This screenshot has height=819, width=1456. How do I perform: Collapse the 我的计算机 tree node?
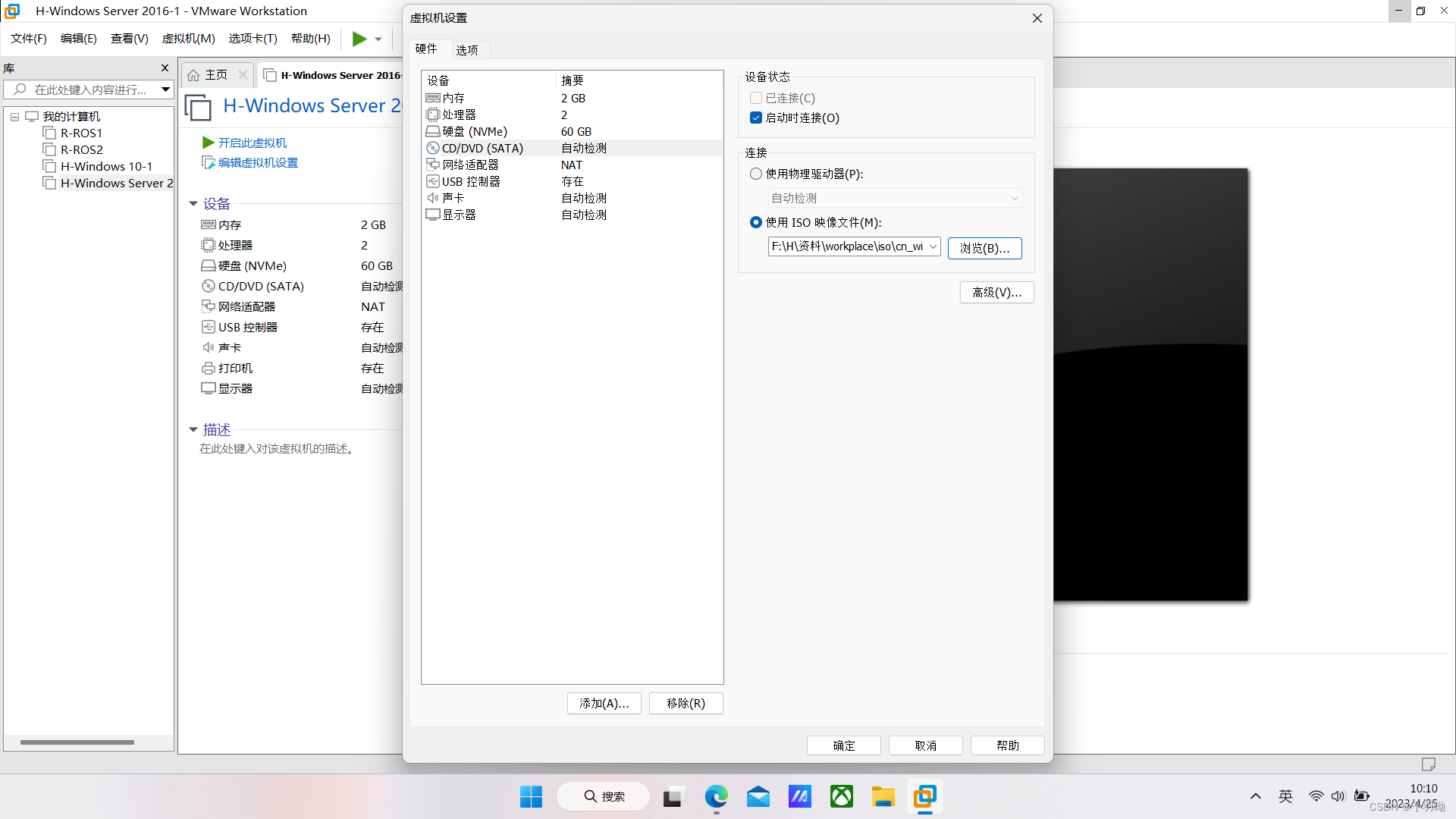click(14, 117)
